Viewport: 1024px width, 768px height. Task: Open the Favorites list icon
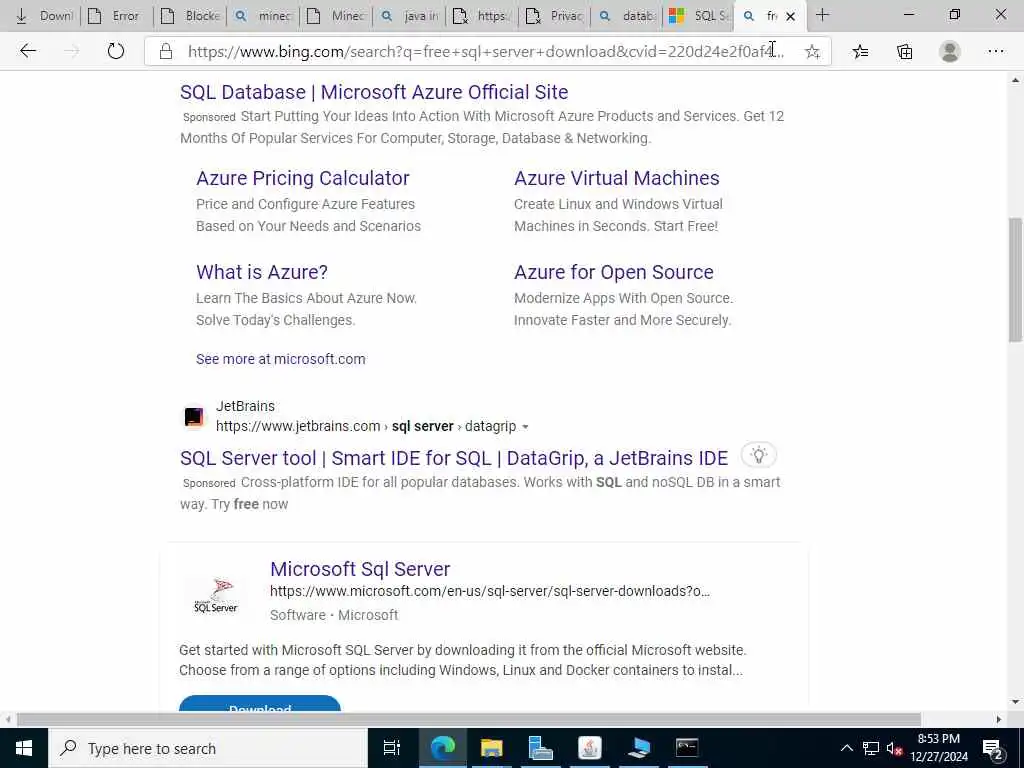point(860,52)
